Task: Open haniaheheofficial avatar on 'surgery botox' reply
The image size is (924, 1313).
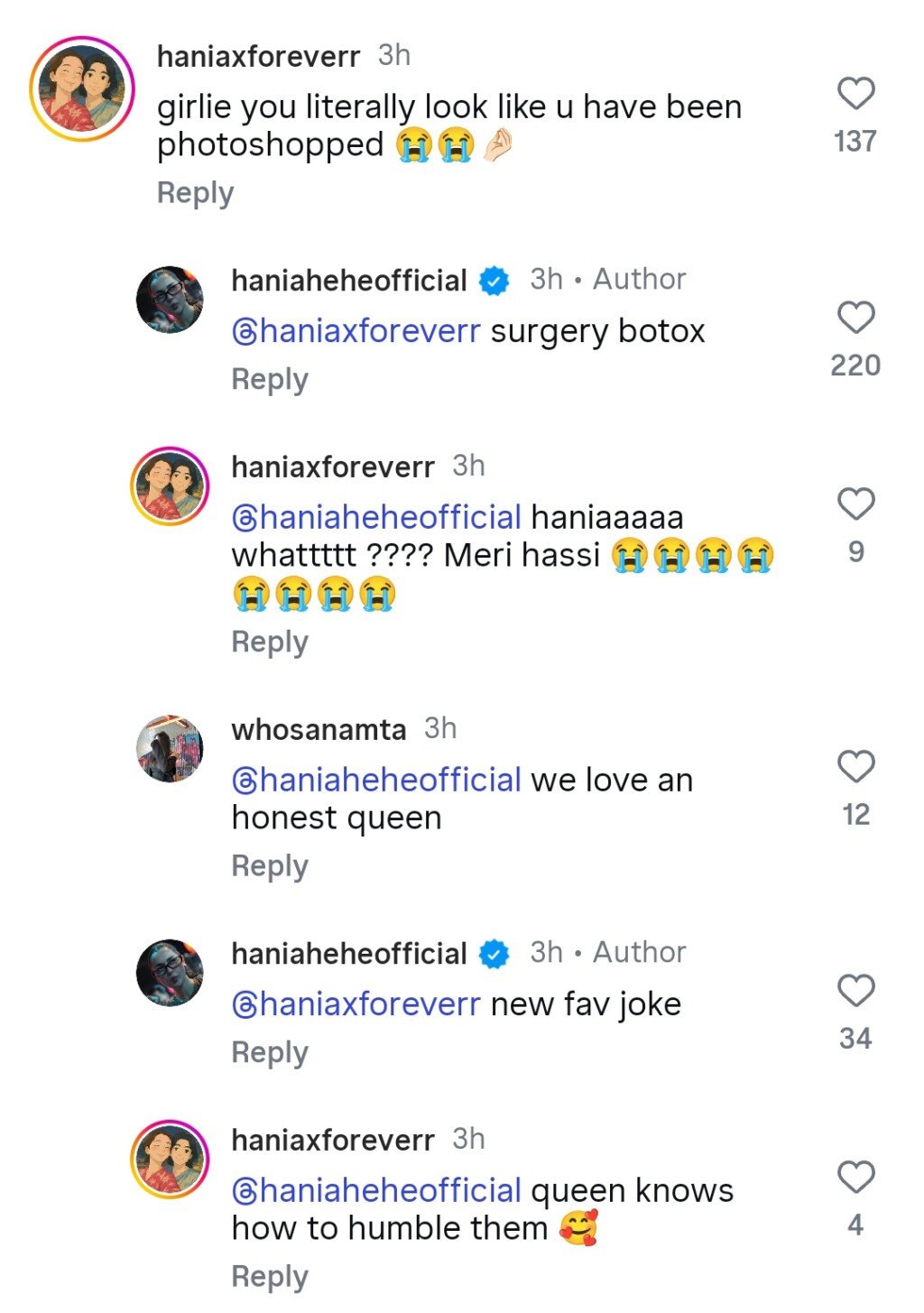Action: [170, 300]
